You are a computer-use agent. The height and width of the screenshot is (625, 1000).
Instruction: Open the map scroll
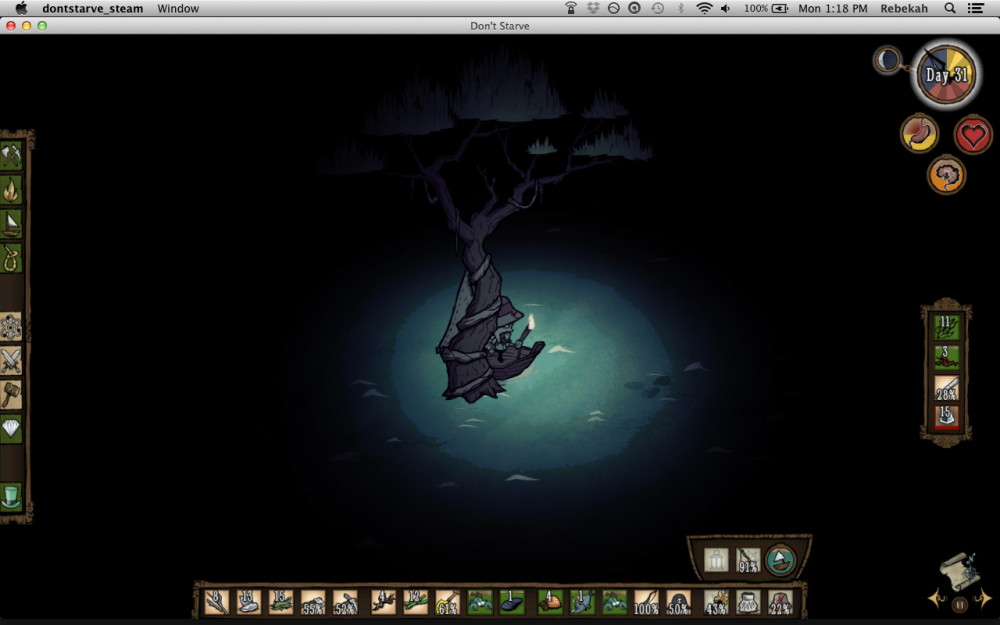point(958,574)
